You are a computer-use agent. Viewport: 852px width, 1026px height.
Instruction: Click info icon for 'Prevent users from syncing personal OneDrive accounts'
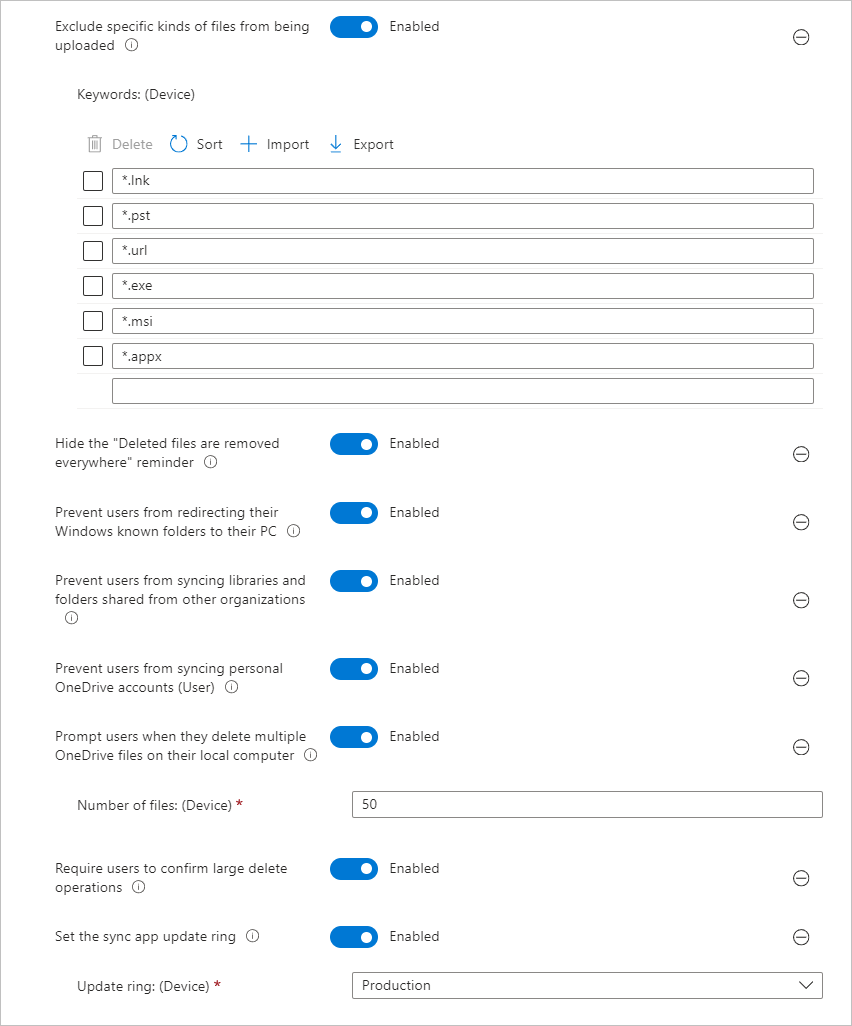[x=232, y=687]
